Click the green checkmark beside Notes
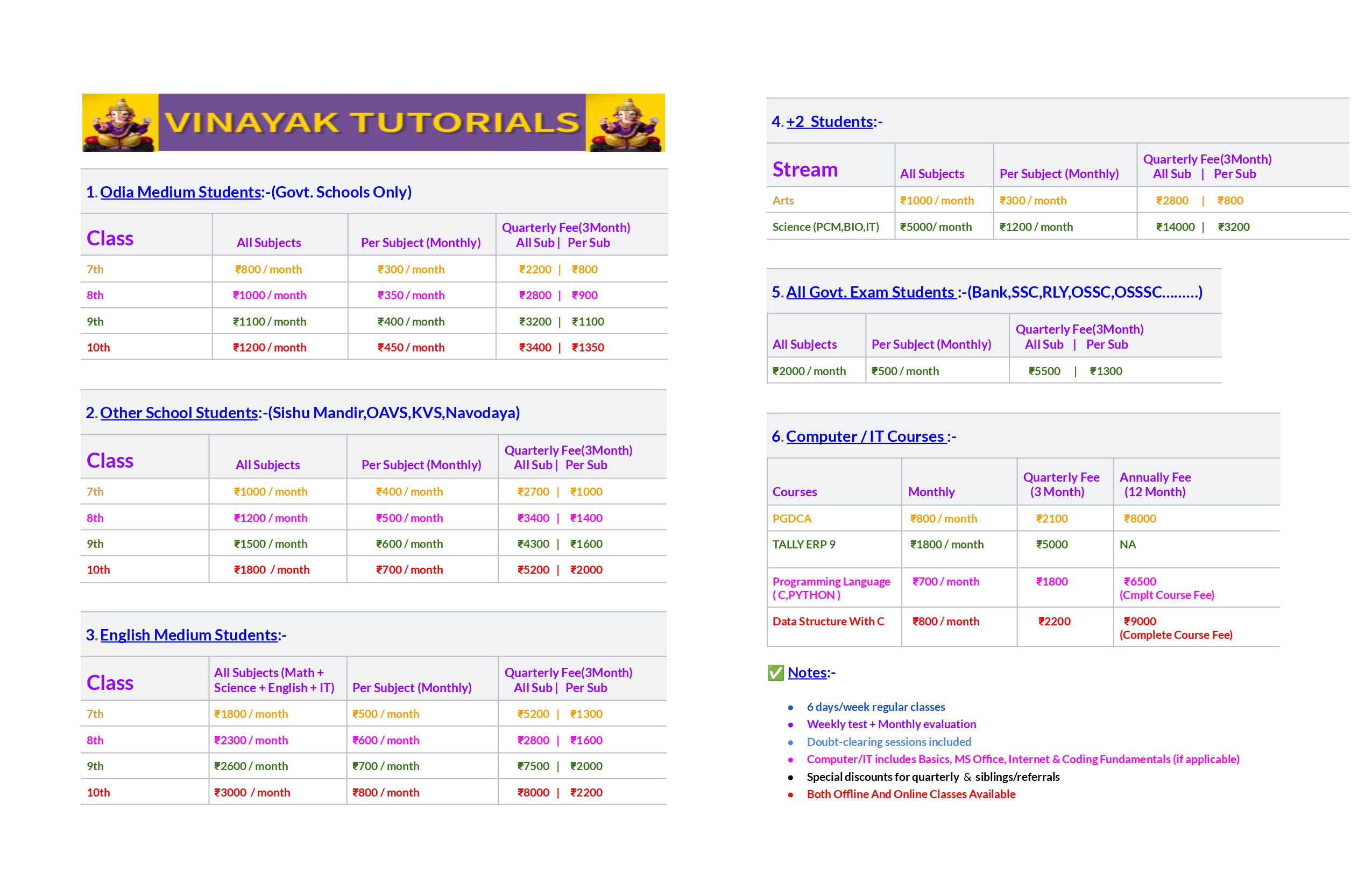The height and width of the screenshot is (888, 1372). pos(776,673)
